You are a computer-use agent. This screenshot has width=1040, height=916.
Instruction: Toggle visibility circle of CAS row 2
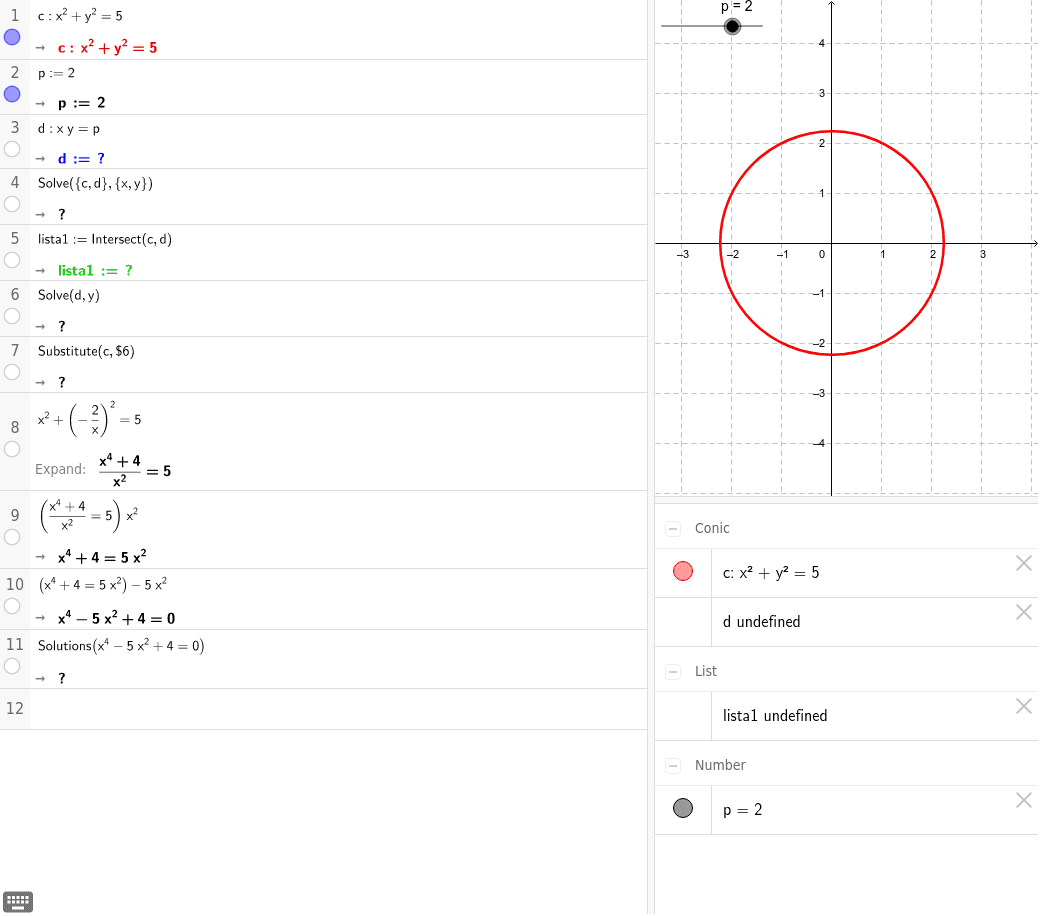pos(12,94)
